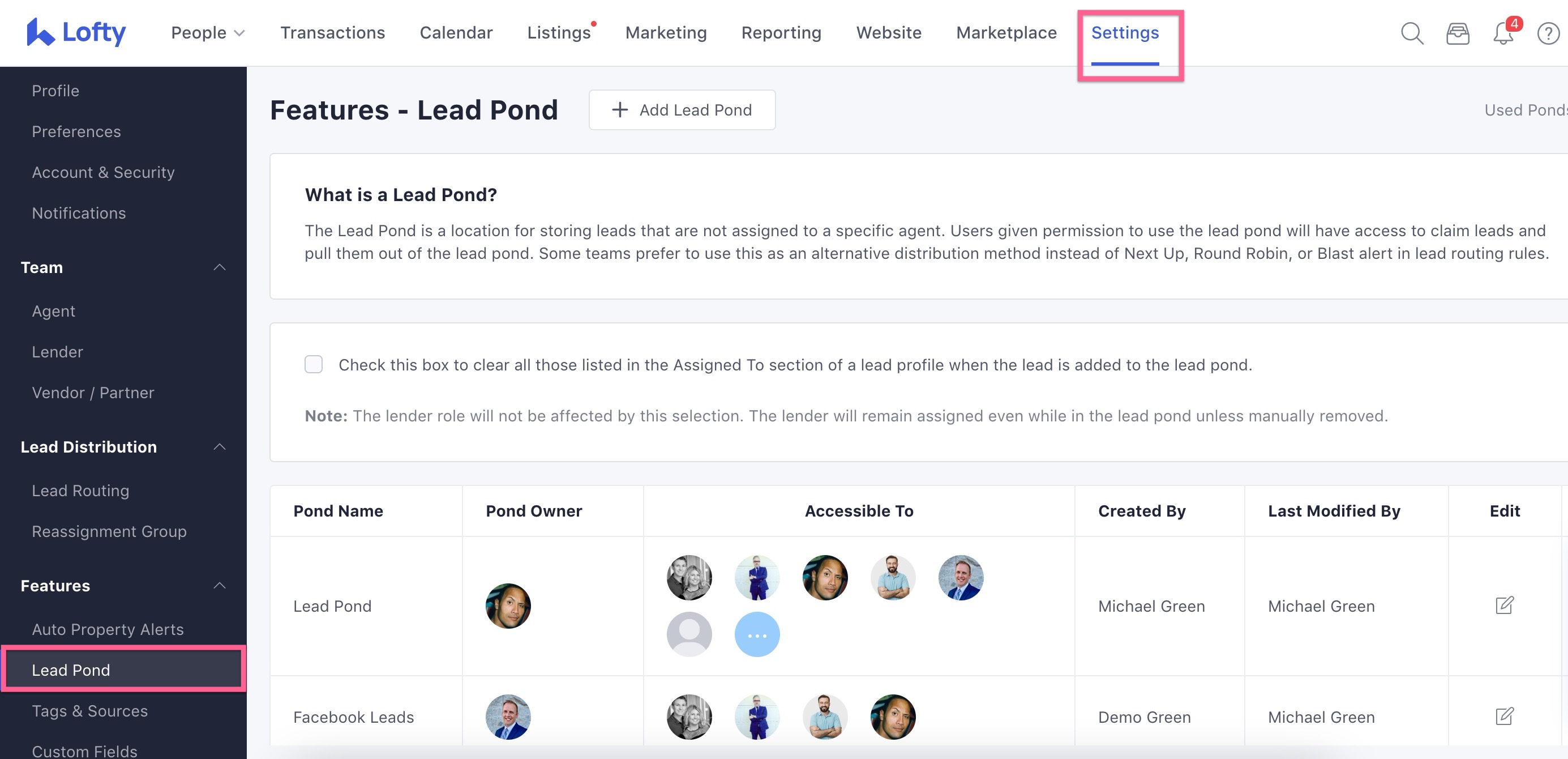The height and width of the screenshot is (759, 1568).
Task: Open Auto Property Alerts
Action: (x=108, y=629)
